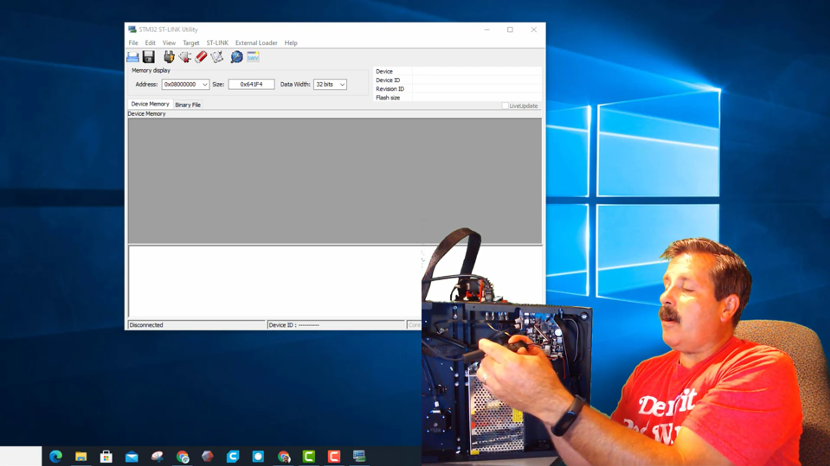The image size is (830, 466).
Task: Expand the Data Width dropdown
Action: click(x=342, y=85)
